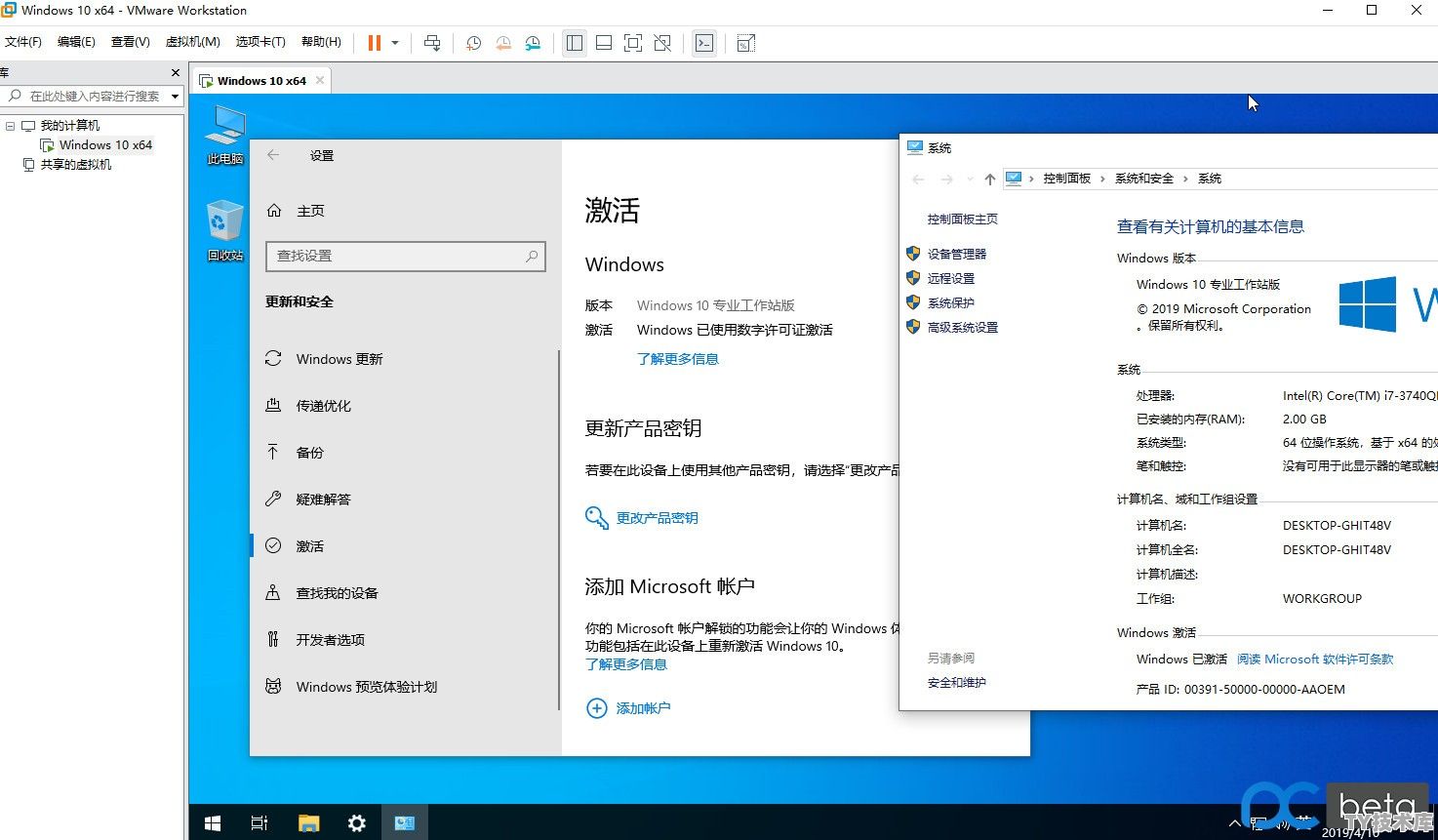Enter Unity mode icon
This screenshot has width=1438, height=840.
[662, 43]
